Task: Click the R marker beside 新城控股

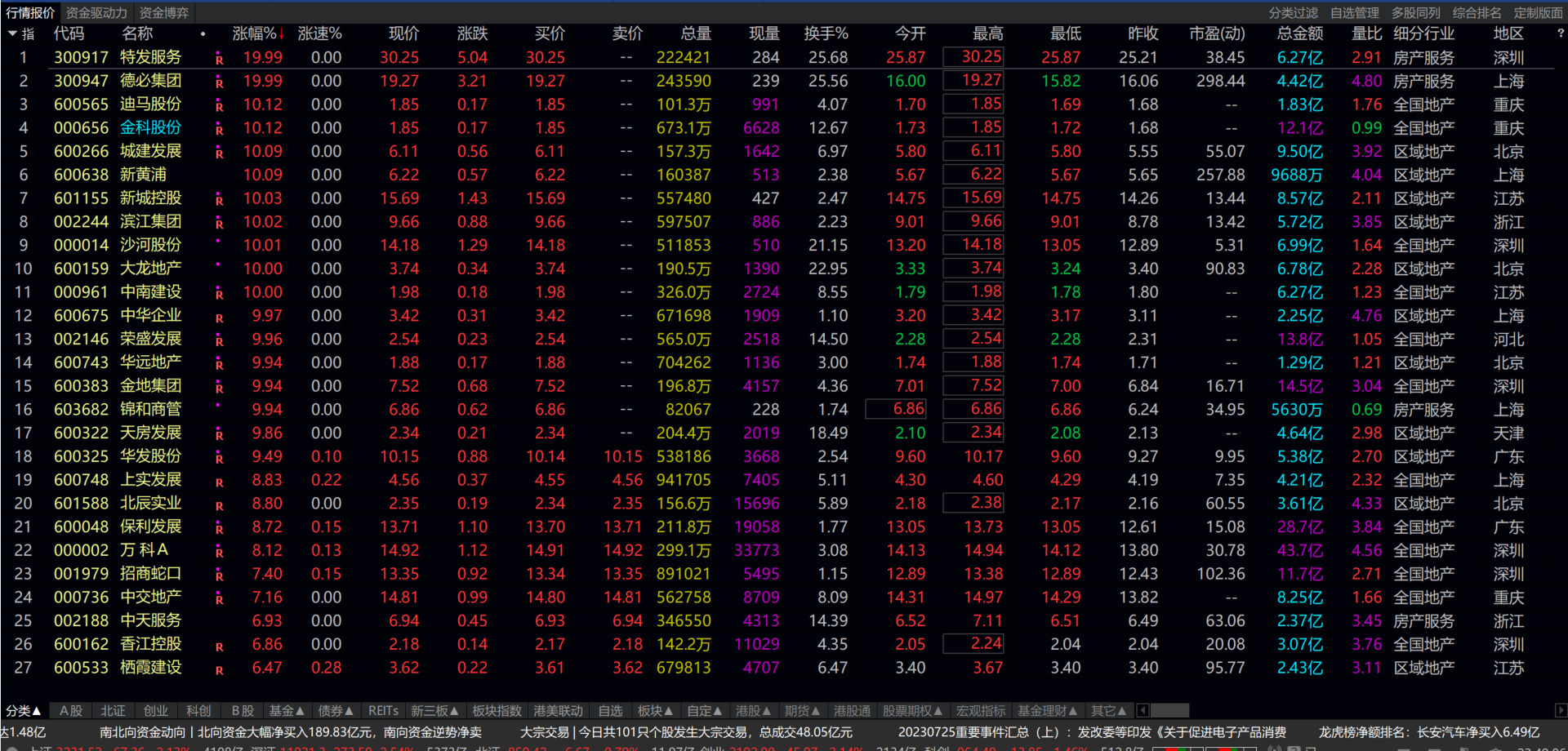Action: 219,201
